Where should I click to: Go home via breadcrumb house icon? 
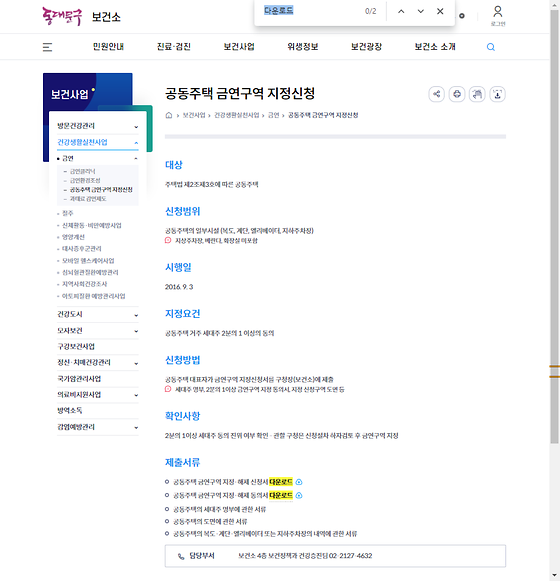169,115
